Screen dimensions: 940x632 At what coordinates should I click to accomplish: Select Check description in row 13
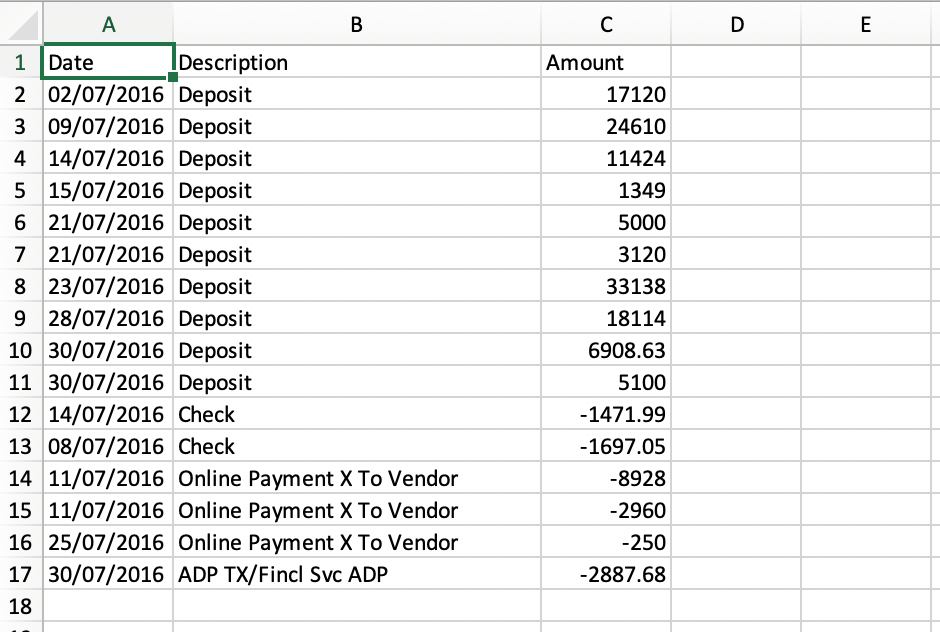[x=357, y=446]
